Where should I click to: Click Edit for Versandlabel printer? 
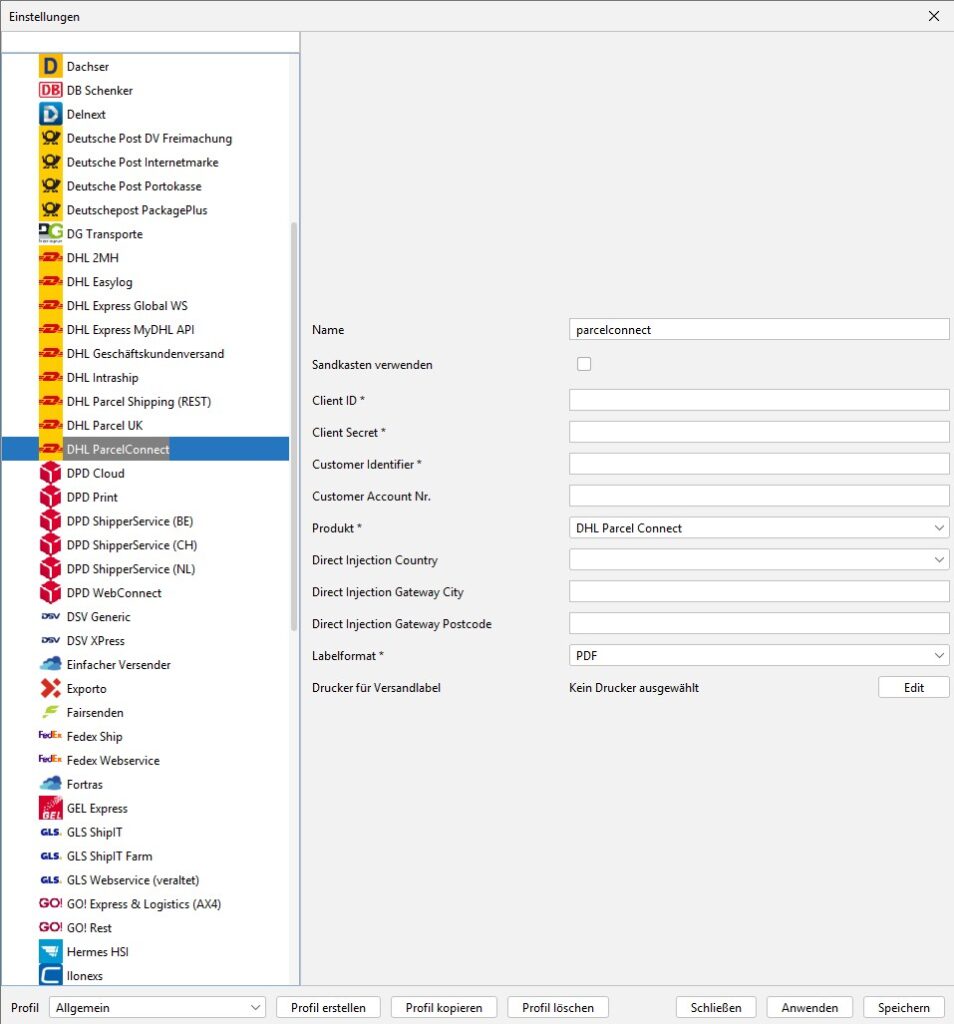coord(913,688)
